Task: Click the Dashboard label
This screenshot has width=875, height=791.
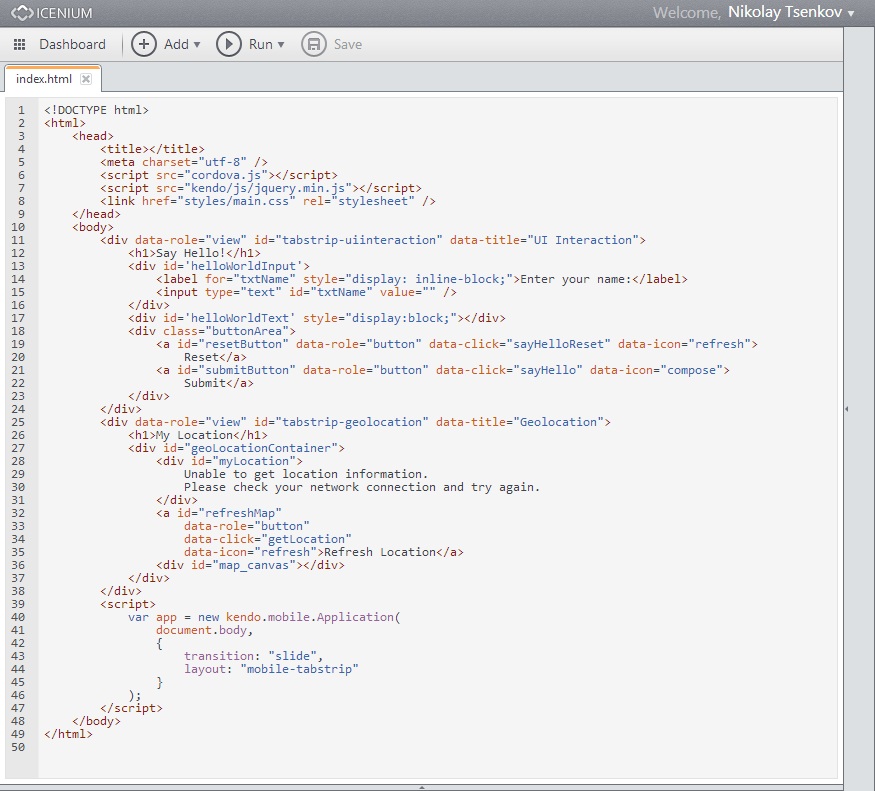Action: point(72,45)
